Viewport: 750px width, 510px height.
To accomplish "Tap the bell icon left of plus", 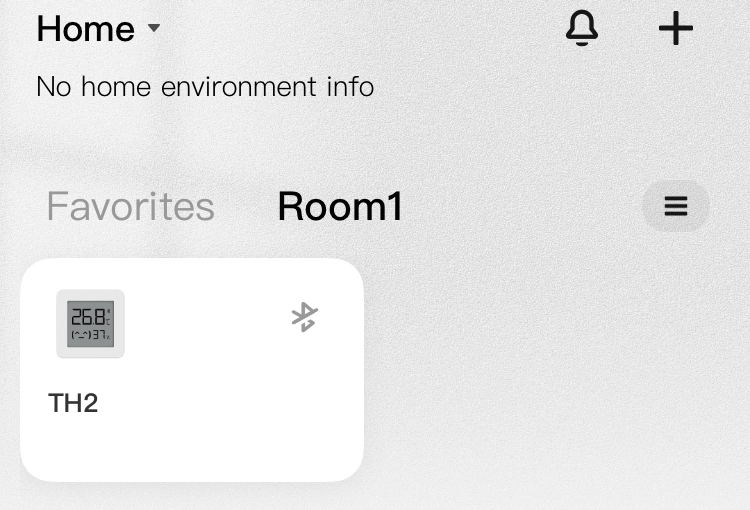I will [582, 28].
